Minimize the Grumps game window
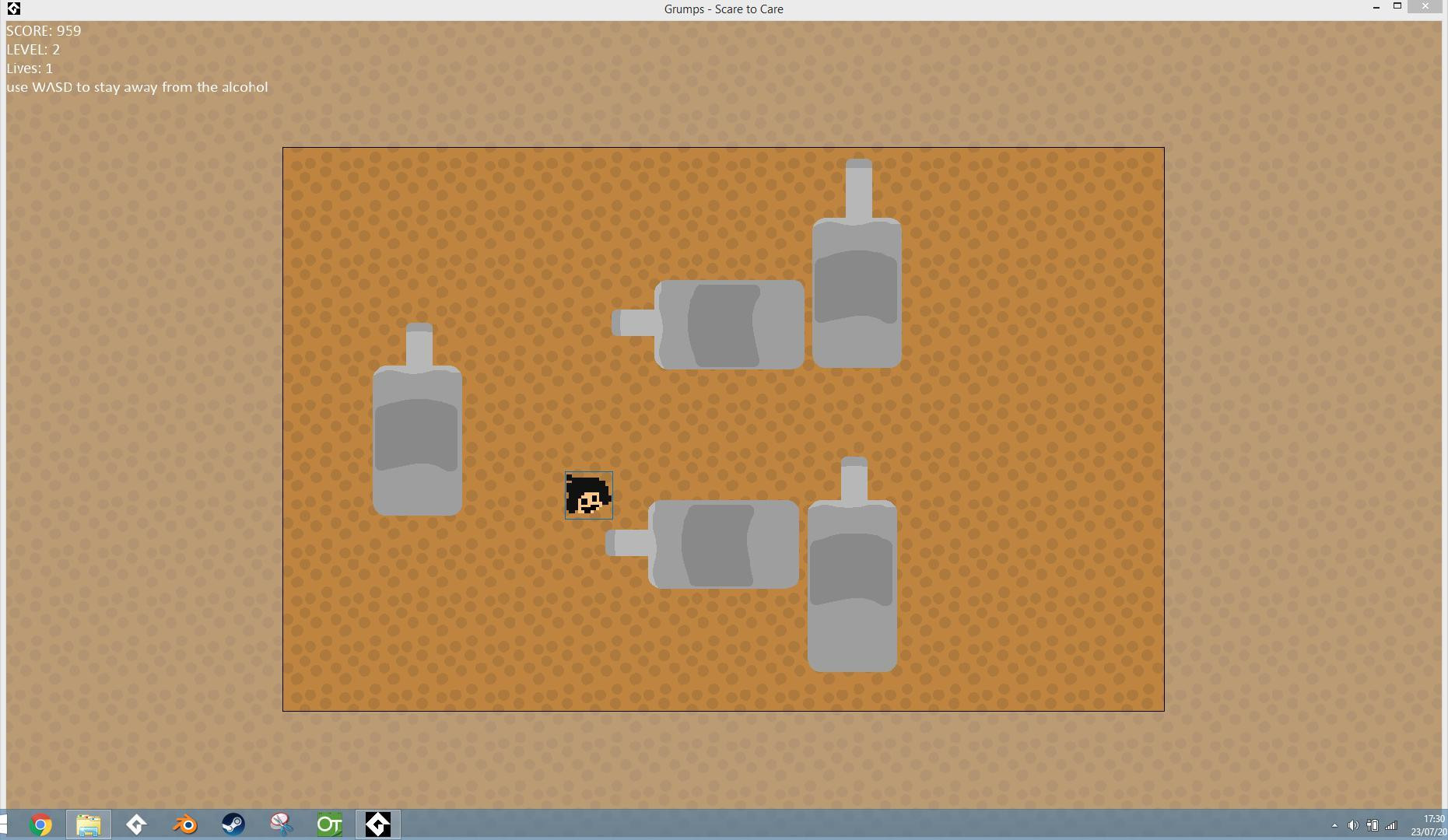 pos(1376,7)
